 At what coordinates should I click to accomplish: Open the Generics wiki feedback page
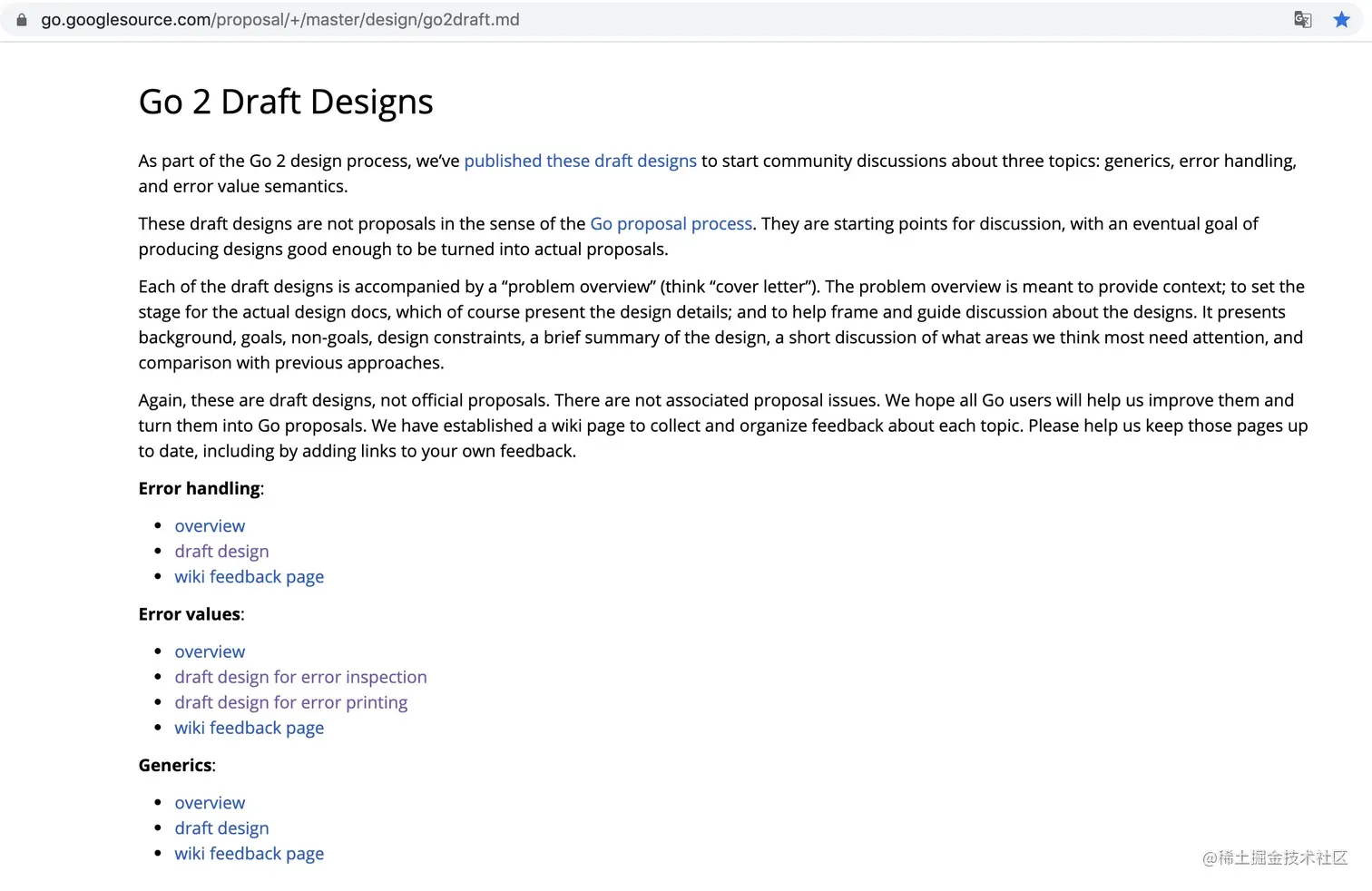249,854
